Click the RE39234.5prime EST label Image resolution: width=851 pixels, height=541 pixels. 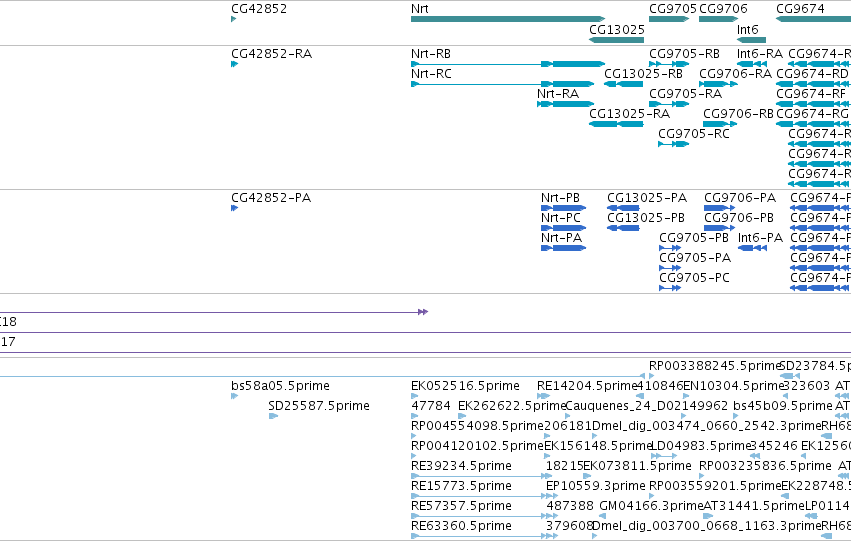point(461,467)
